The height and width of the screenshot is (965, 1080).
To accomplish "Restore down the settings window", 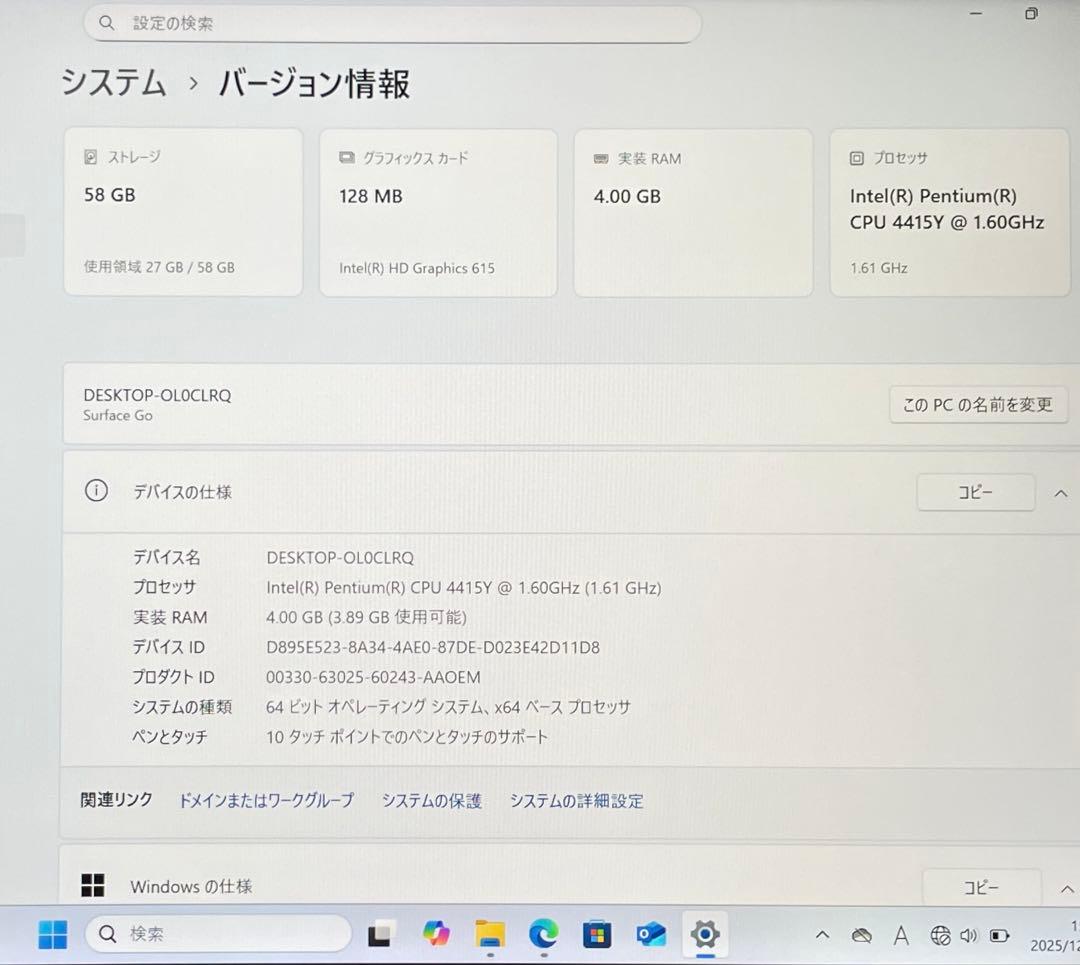I will click(x=1031, y=13).
